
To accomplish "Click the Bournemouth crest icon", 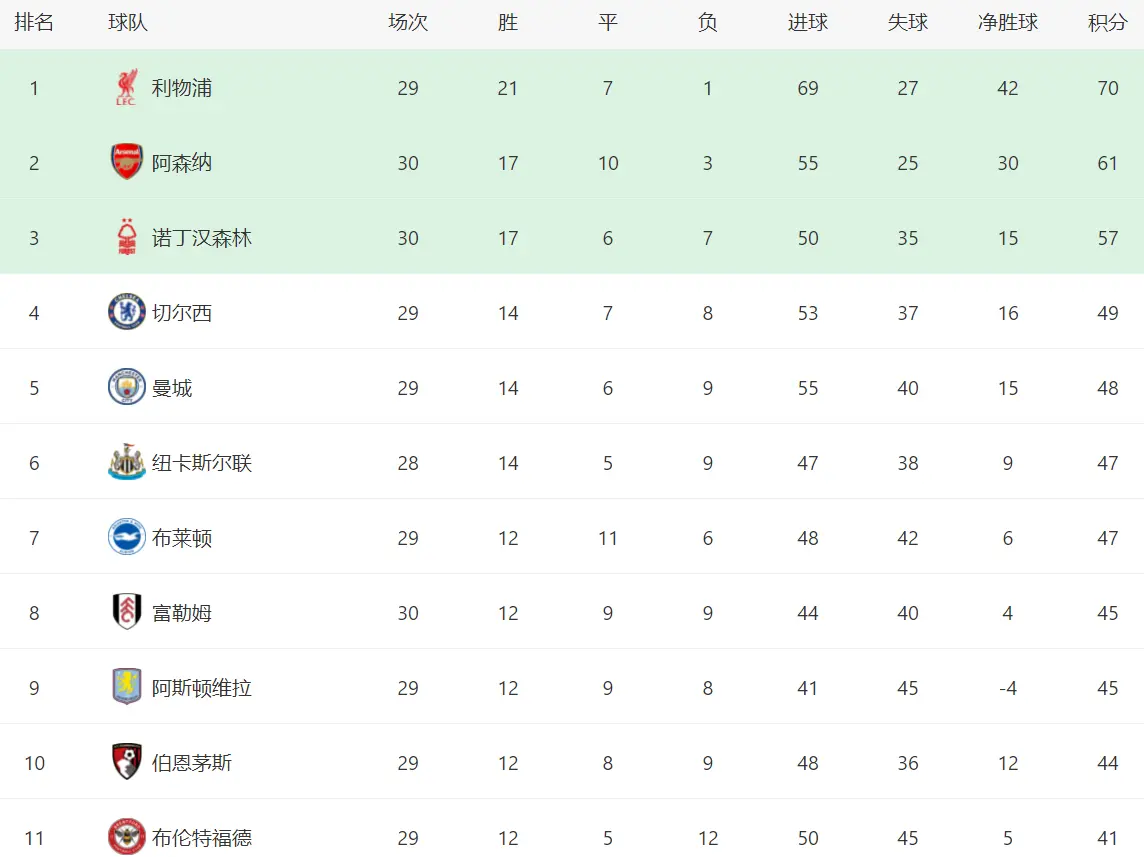I will (126, 762).
